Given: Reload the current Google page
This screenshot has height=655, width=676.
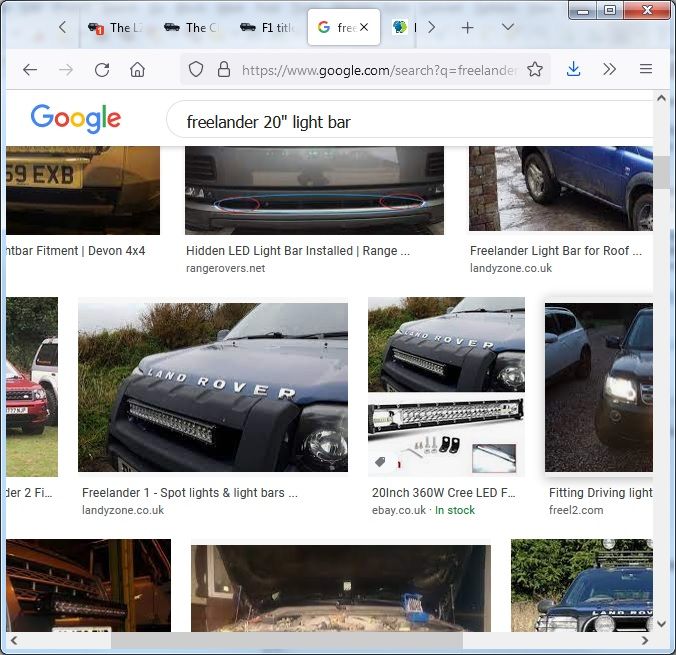Looking at the screenshot, I should pyautogui.click(x=102, y=69).
